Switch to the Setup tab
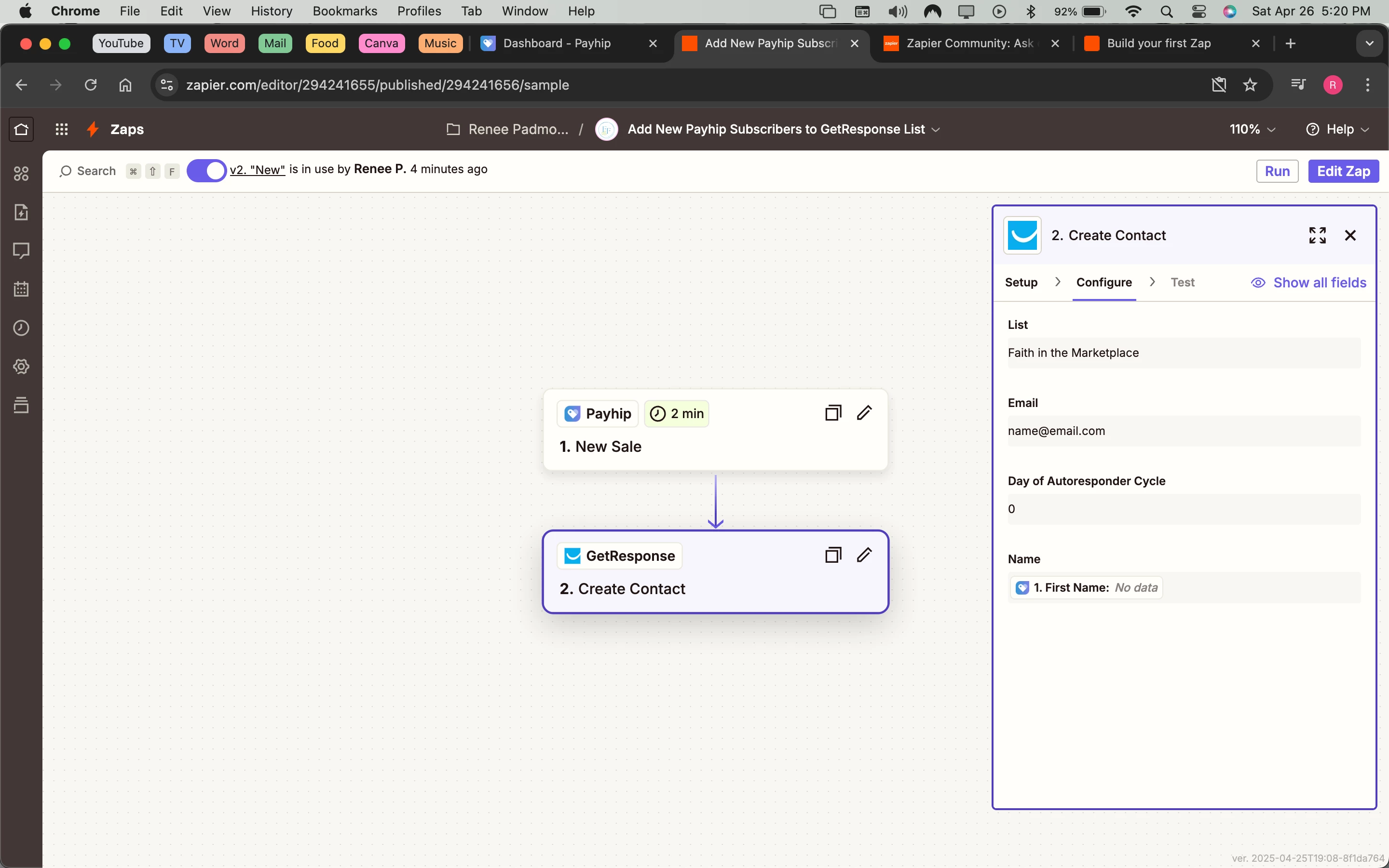This screenshot has width=1389, height=868. [1021, 283]
